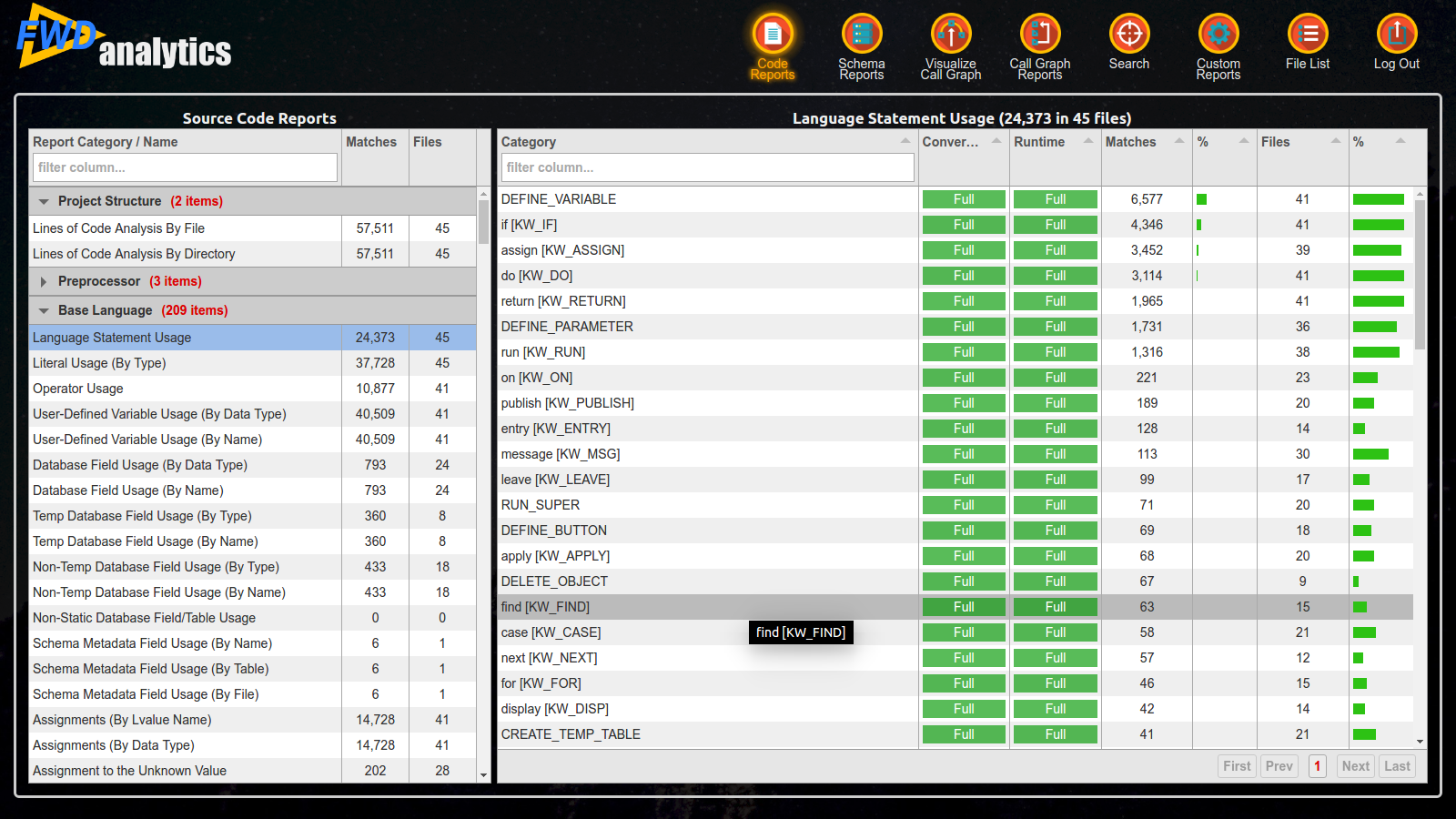Open the Call Graph Reports icon
Viewport: 1456px width, 819px height.
(x=1040, y=34)
